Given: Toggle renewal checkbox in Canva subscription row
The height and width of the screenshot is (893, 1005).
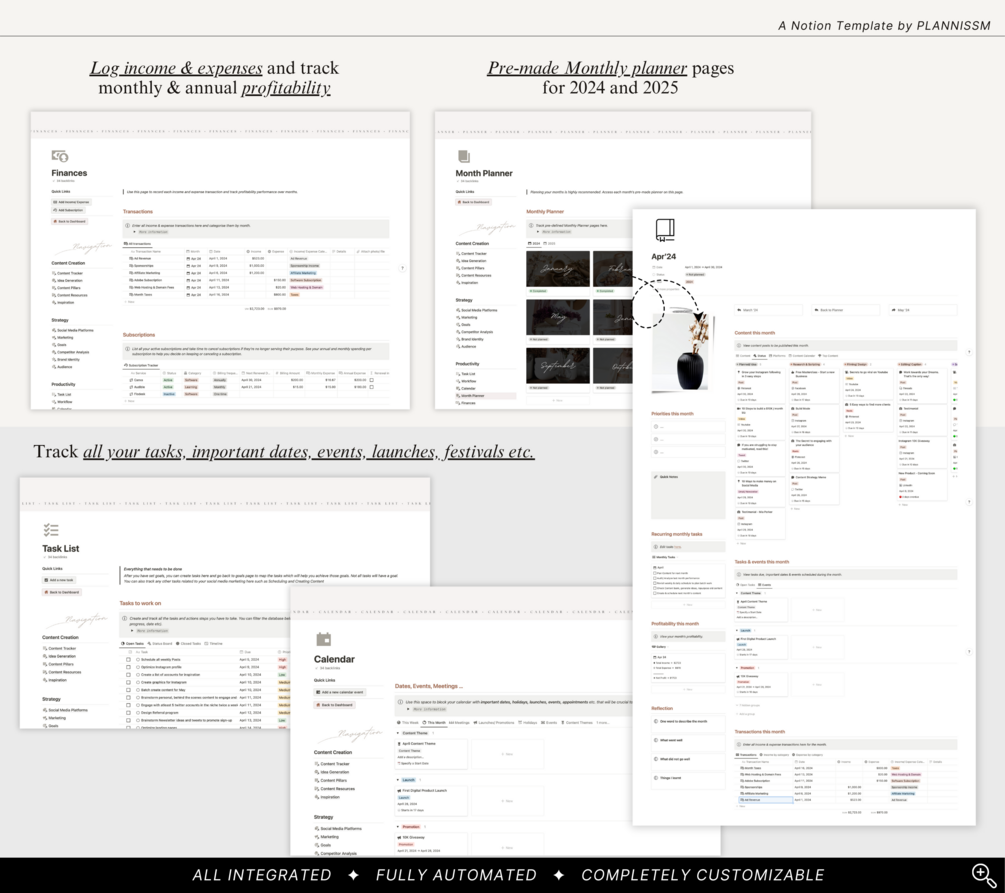Looking at the screenshot, I should pos(372,380).
